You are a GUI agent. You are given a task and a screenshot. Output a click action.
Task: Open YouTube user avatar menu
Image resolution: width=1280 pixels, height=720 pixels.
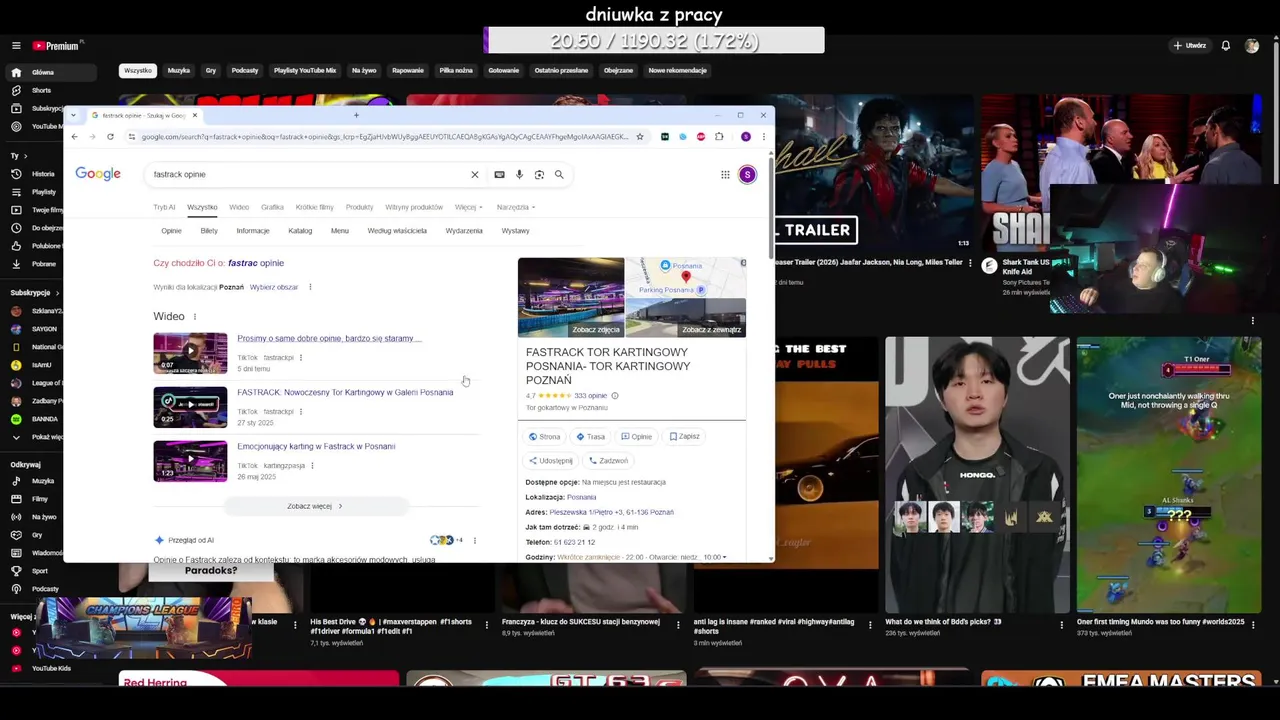click(x=1252, y=46)
